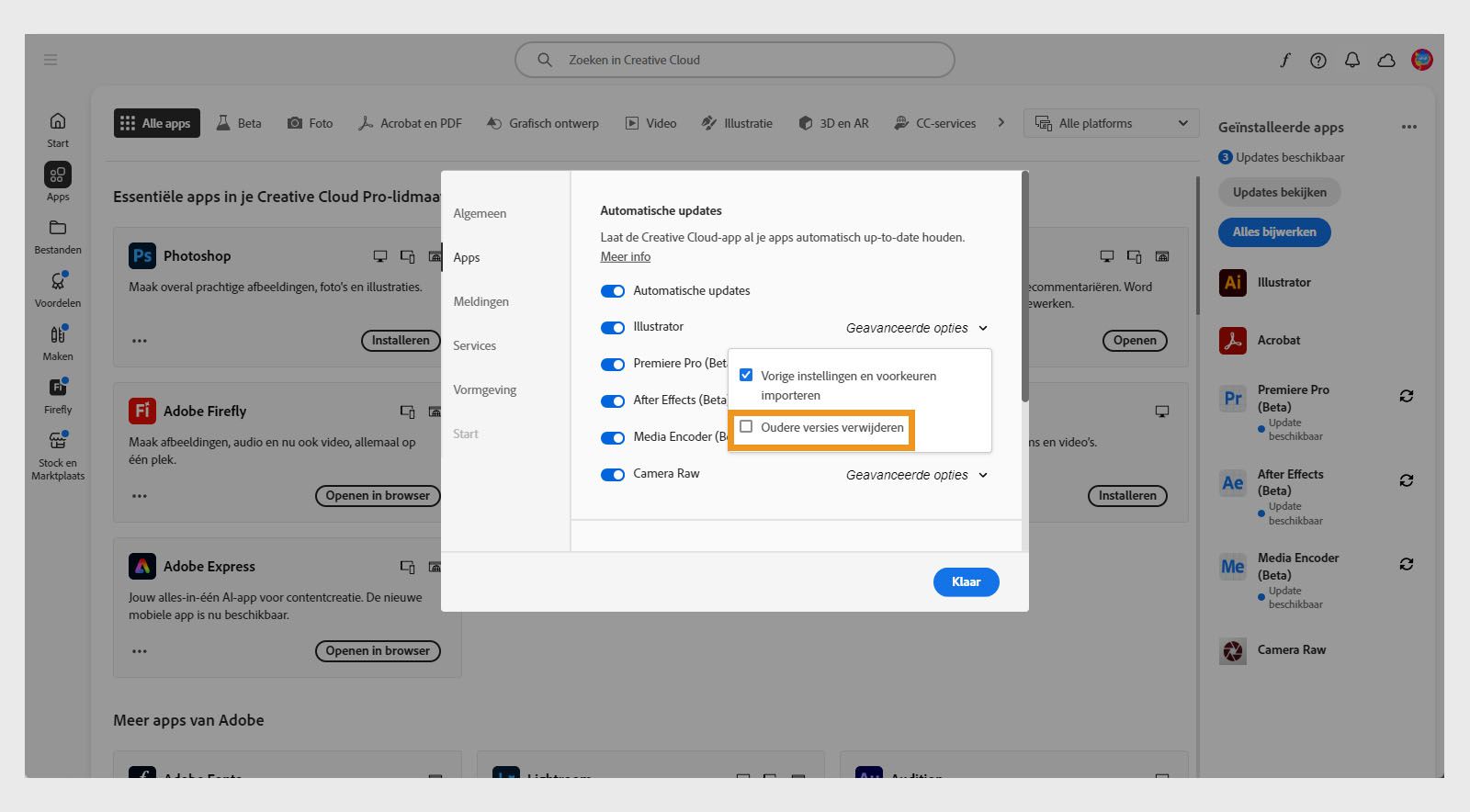Image resolution: width=1470 pixels, height=812 pixels.
Task: Click the cloud sync status icon
Action: pos(1386,61)
